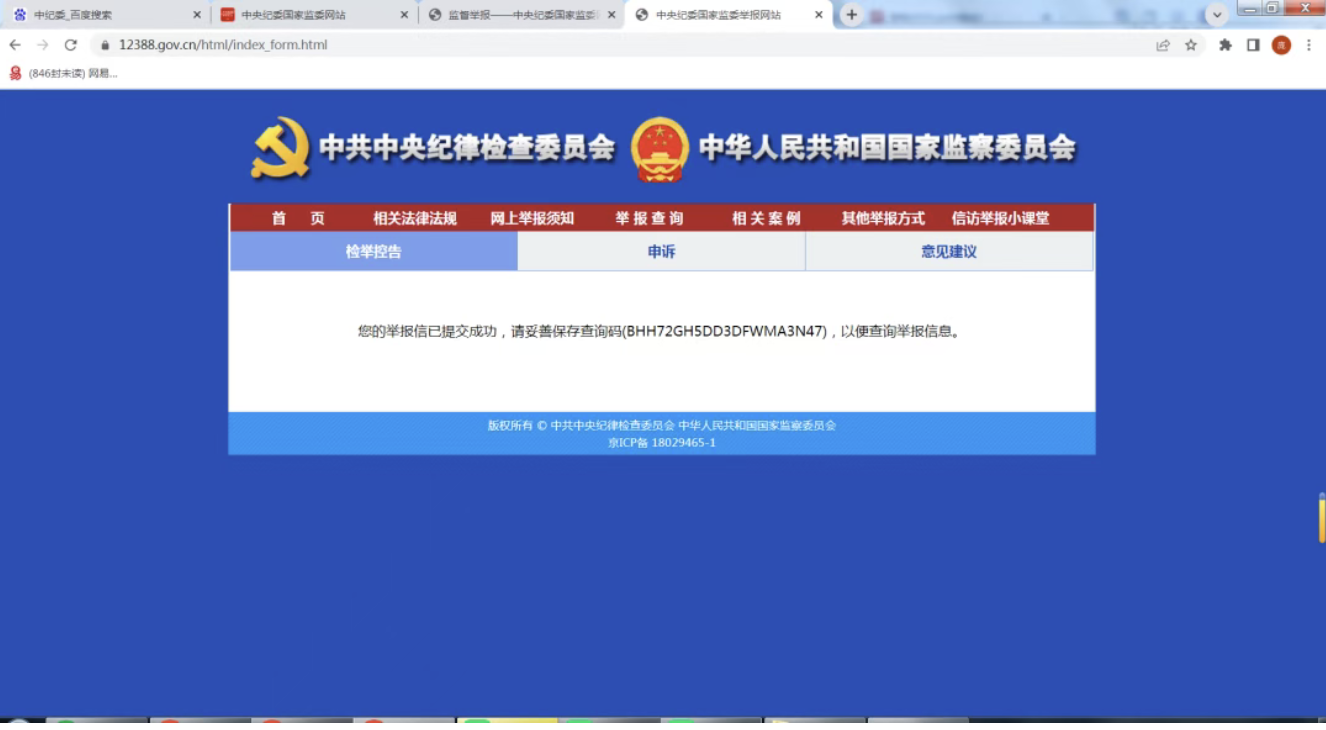Click the national emblem logo
Image resolution: width=1326 pixels, height=730 pixels.
coord(660,149)
